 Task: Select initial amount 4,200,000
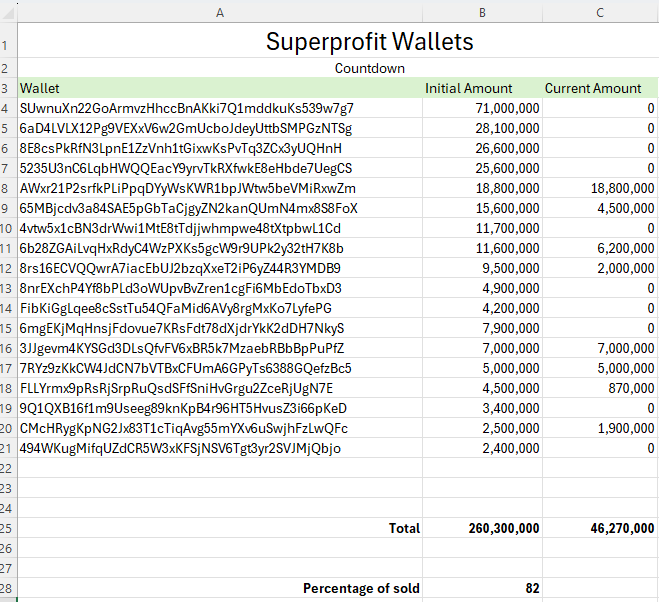point(482,308)
